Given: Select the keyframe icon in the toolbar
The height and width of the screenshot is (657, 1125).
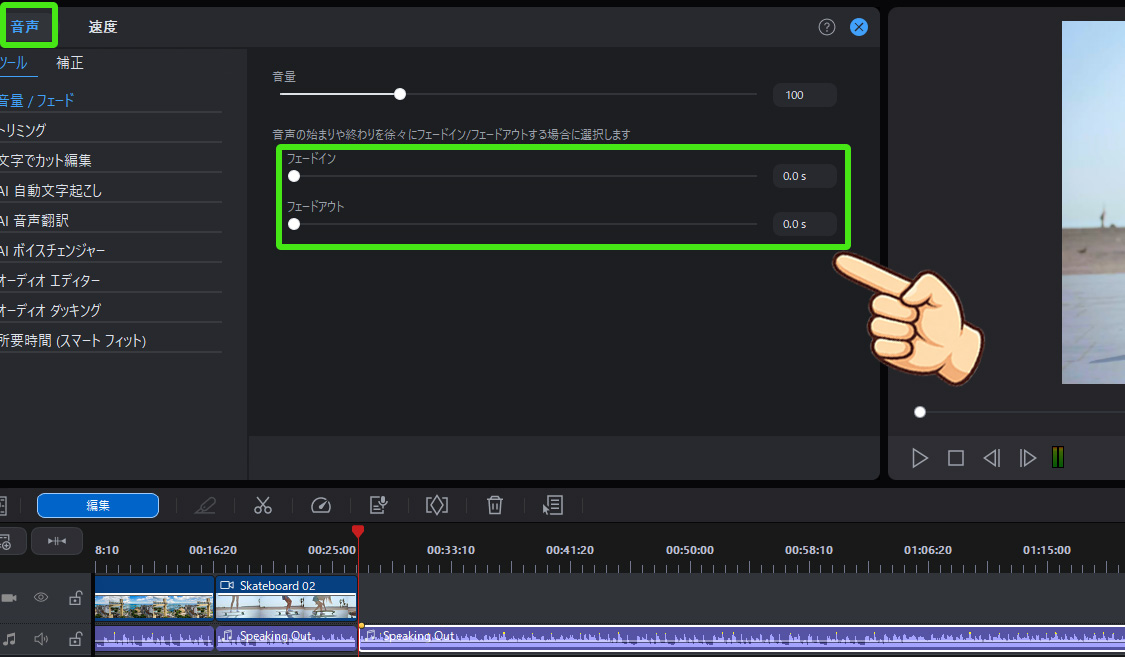Looking at the screenshot, I should [437, 505].
